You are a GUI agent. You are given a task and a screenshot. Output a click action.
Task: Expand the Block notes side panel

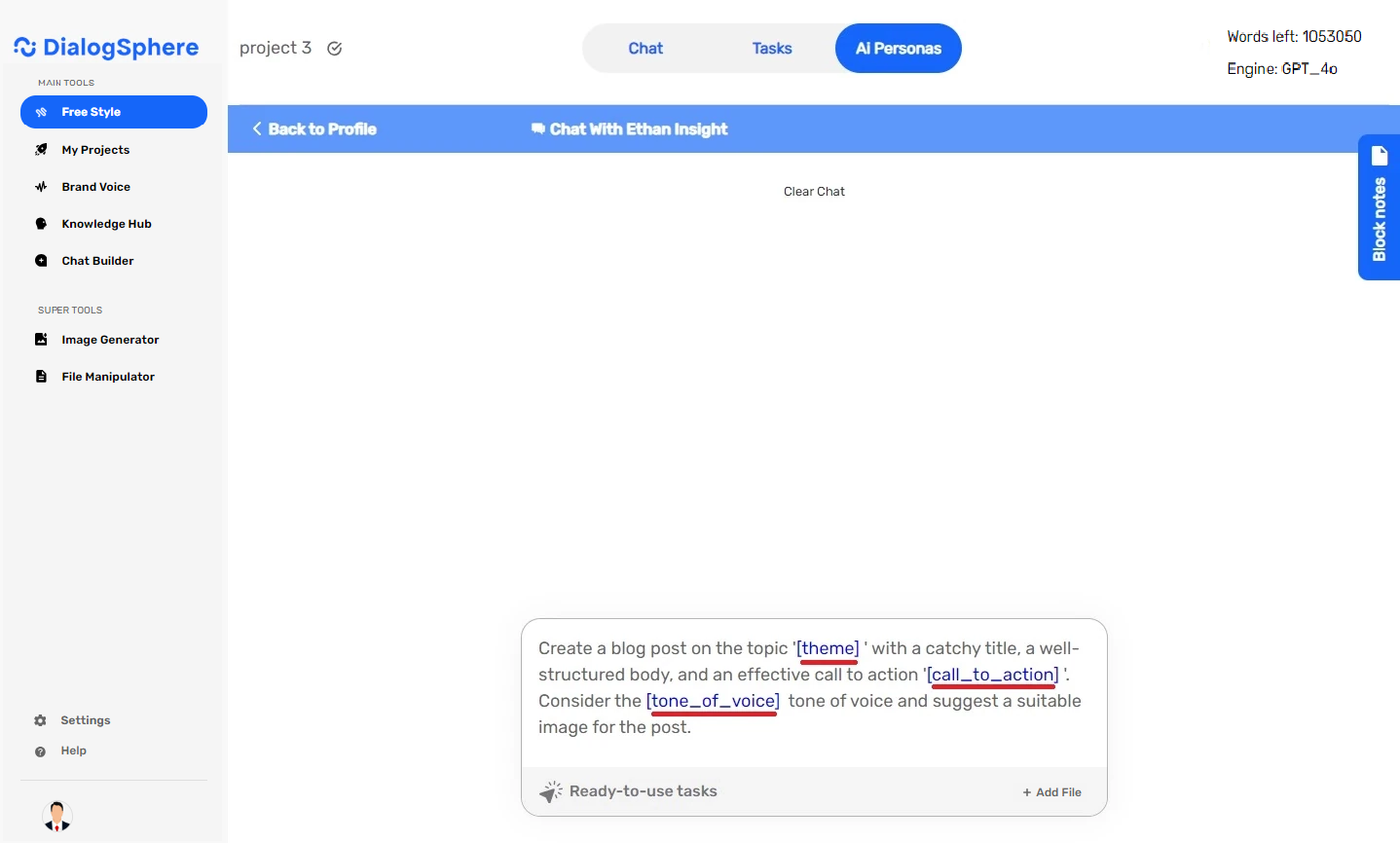(x=1379, y=207)
